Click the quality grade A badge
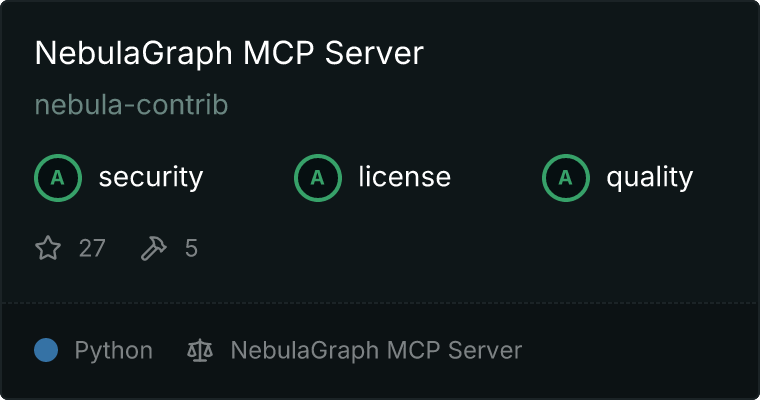The width and height of the screenshot is (760, 400). tap(566, 178)
